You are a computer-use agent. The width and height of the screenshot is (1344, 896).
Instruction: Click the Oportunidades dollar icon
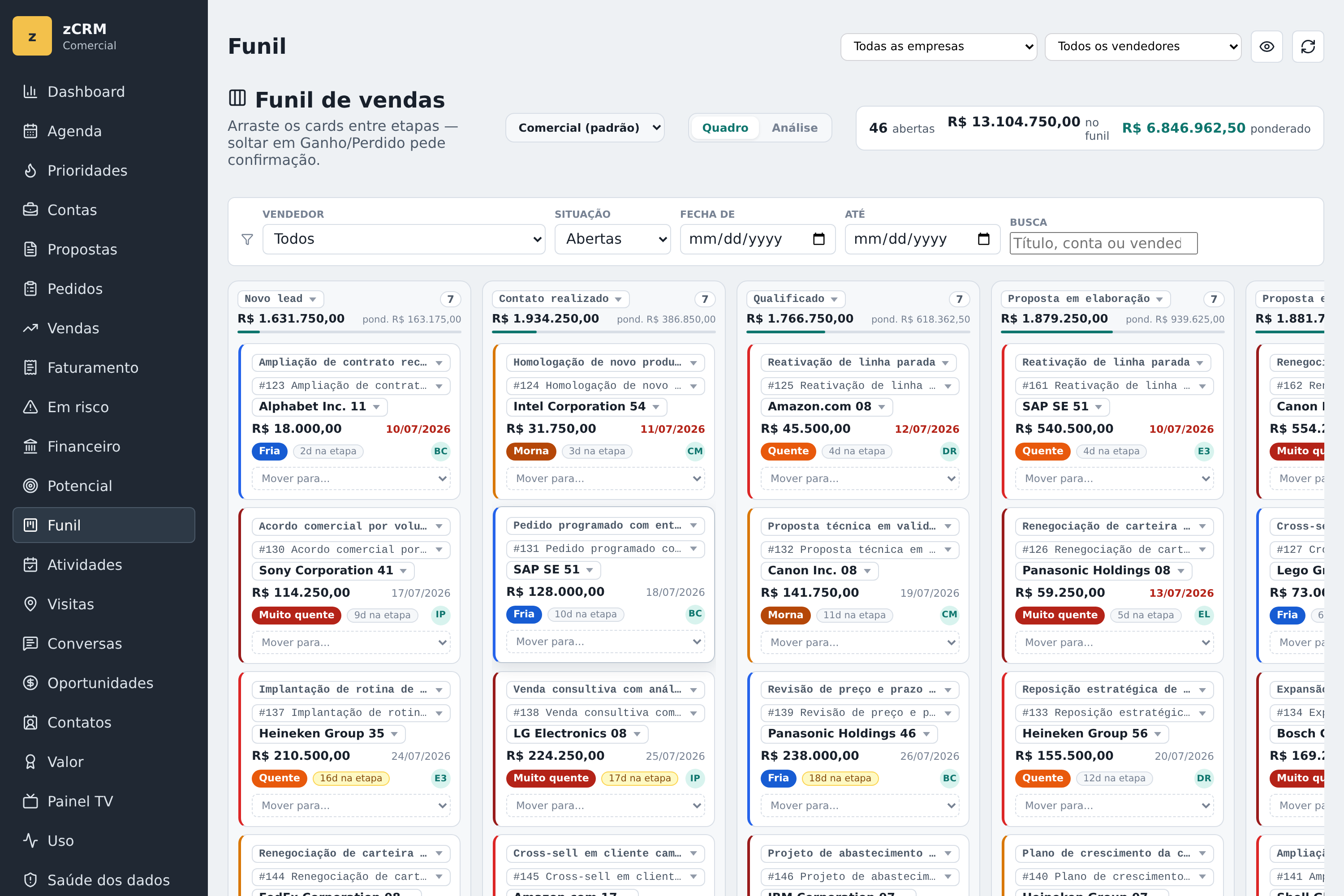pyautogui.click(x=30, y=683)
